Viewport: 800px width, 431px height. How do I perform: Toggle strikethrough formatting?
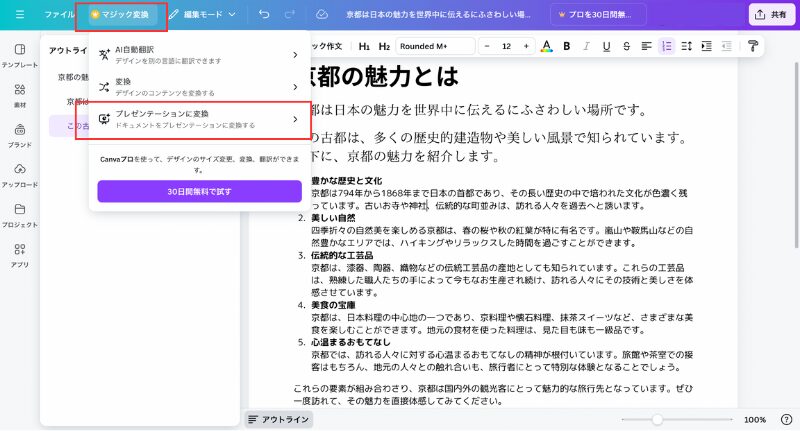tap(626, 46)
